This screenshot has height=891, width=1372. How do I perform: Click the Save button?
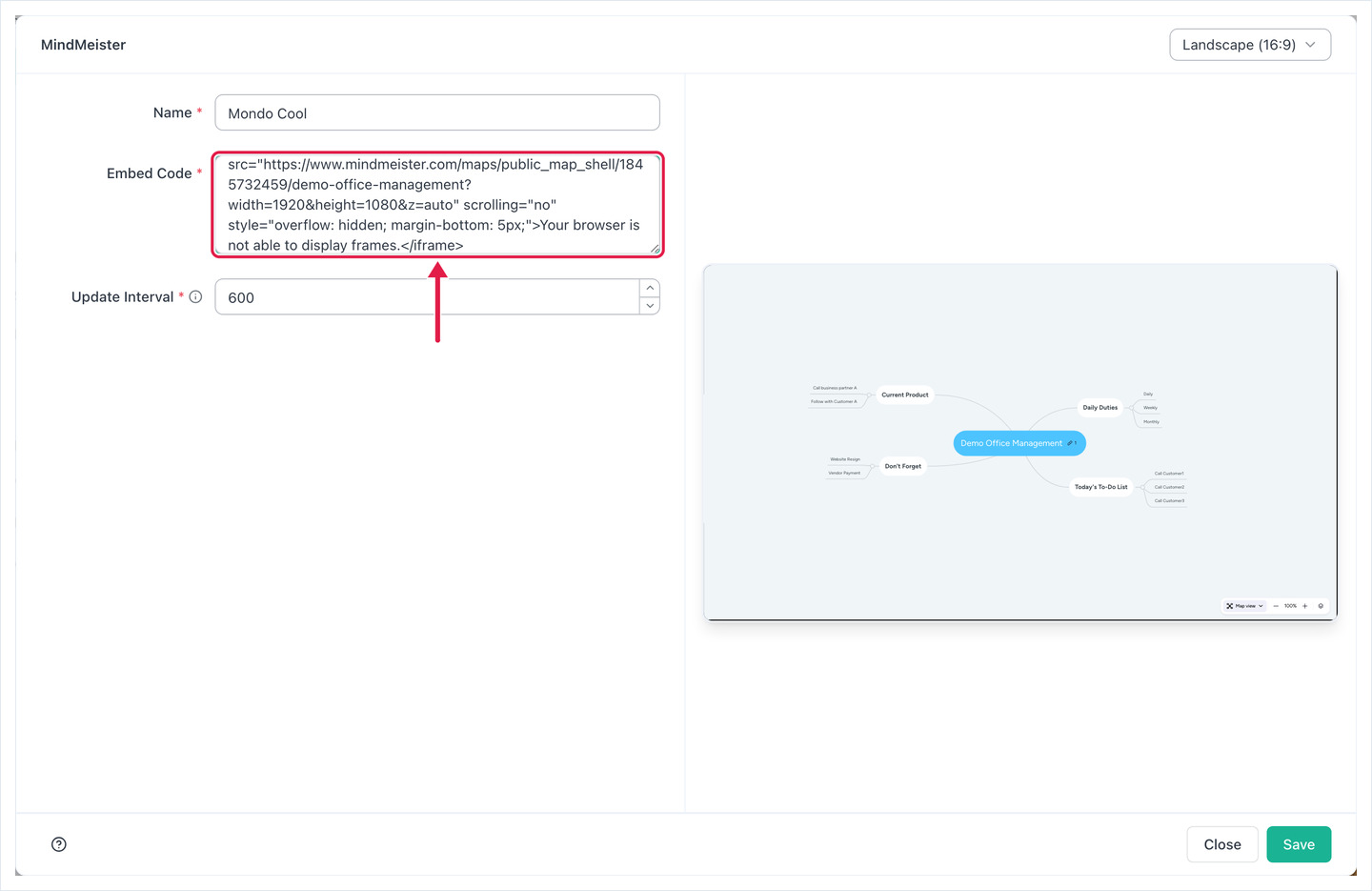pos(1299,844)
